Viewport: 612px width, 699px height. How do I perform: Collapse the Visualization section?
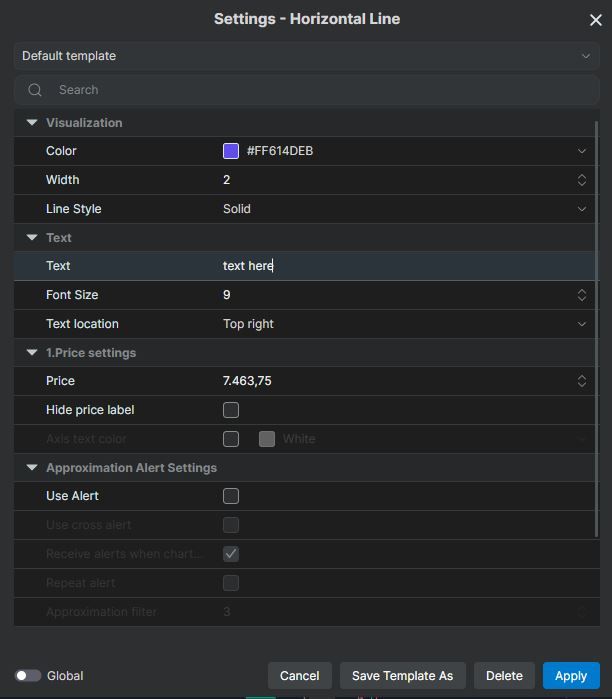(32, 122)
